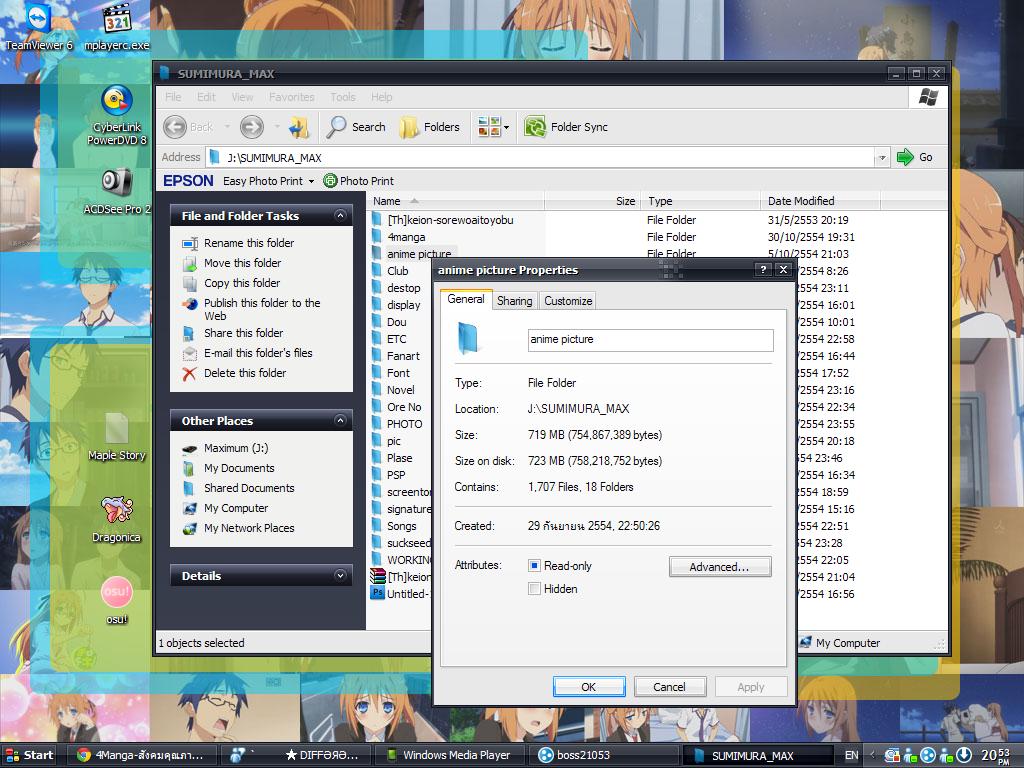Select the Songs folder
The width and height of the screenshot is (1024, 768).
click(401, 526)
